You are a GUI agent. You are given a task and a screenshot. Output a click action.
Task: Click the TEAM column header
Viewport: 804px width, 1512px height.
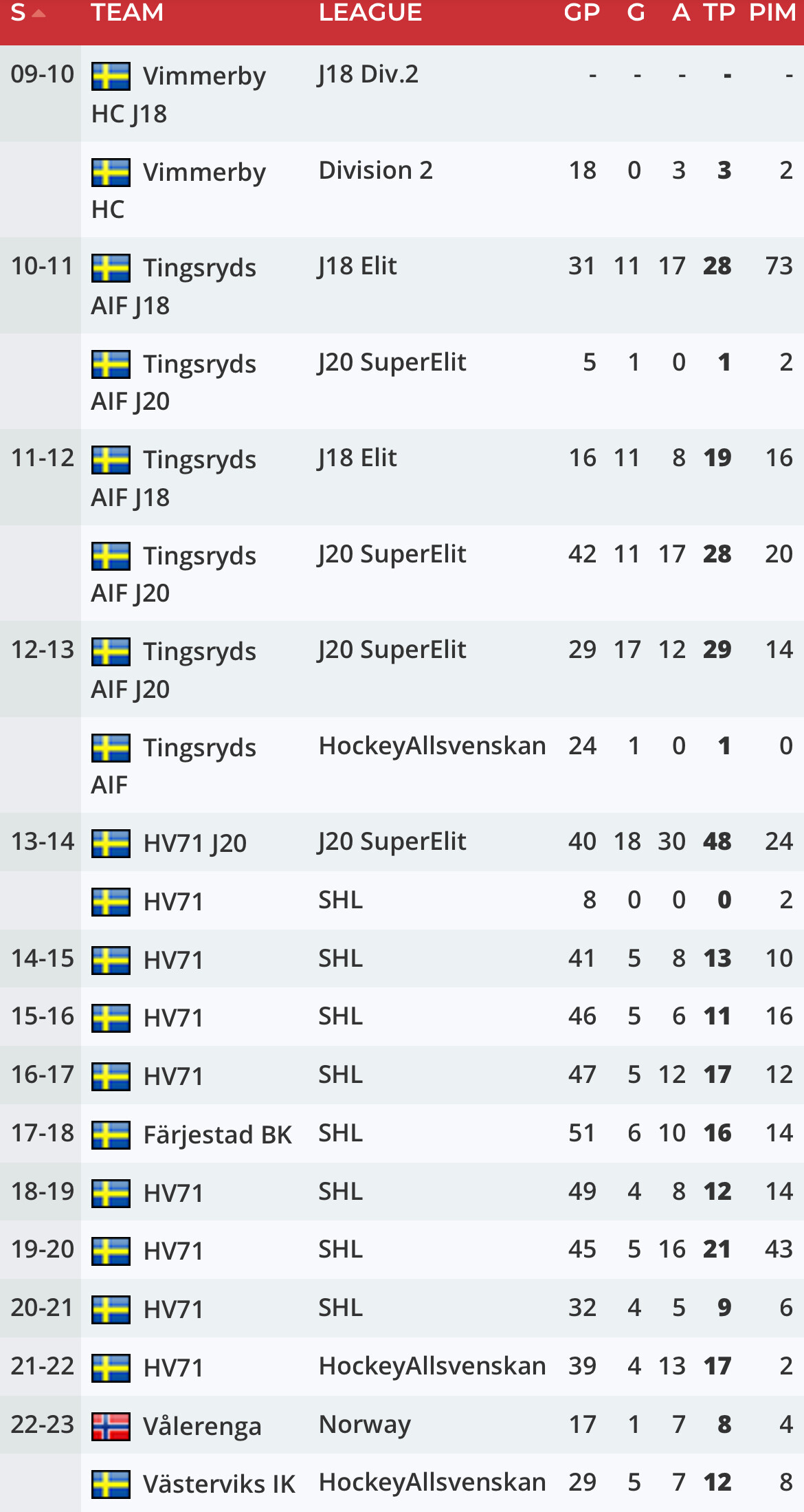tap(127, 12)
